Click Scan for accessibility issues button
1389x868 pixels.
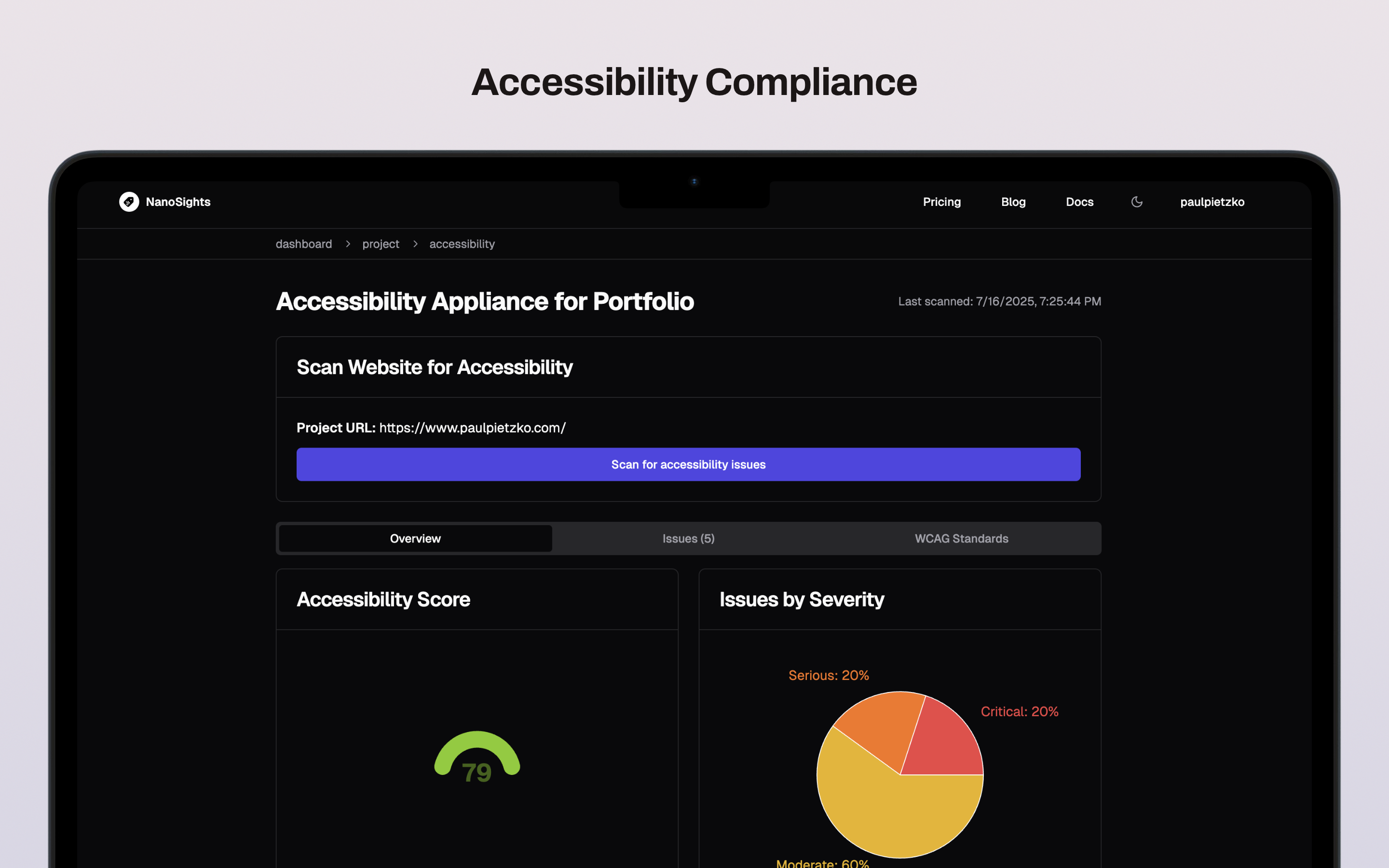tap(688, 464)
